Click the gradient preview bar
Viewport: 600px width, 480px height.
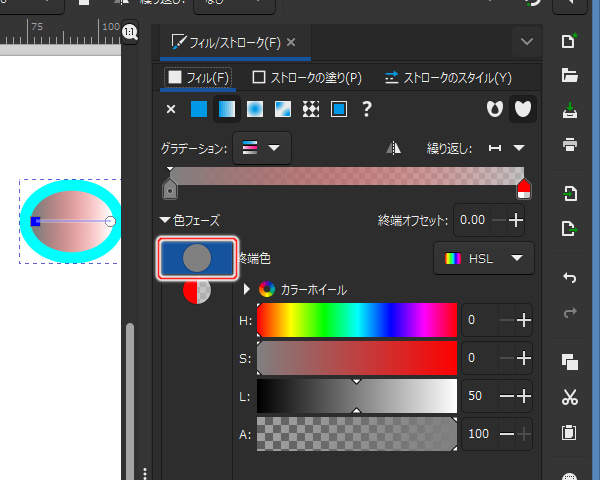click(347, 176)
